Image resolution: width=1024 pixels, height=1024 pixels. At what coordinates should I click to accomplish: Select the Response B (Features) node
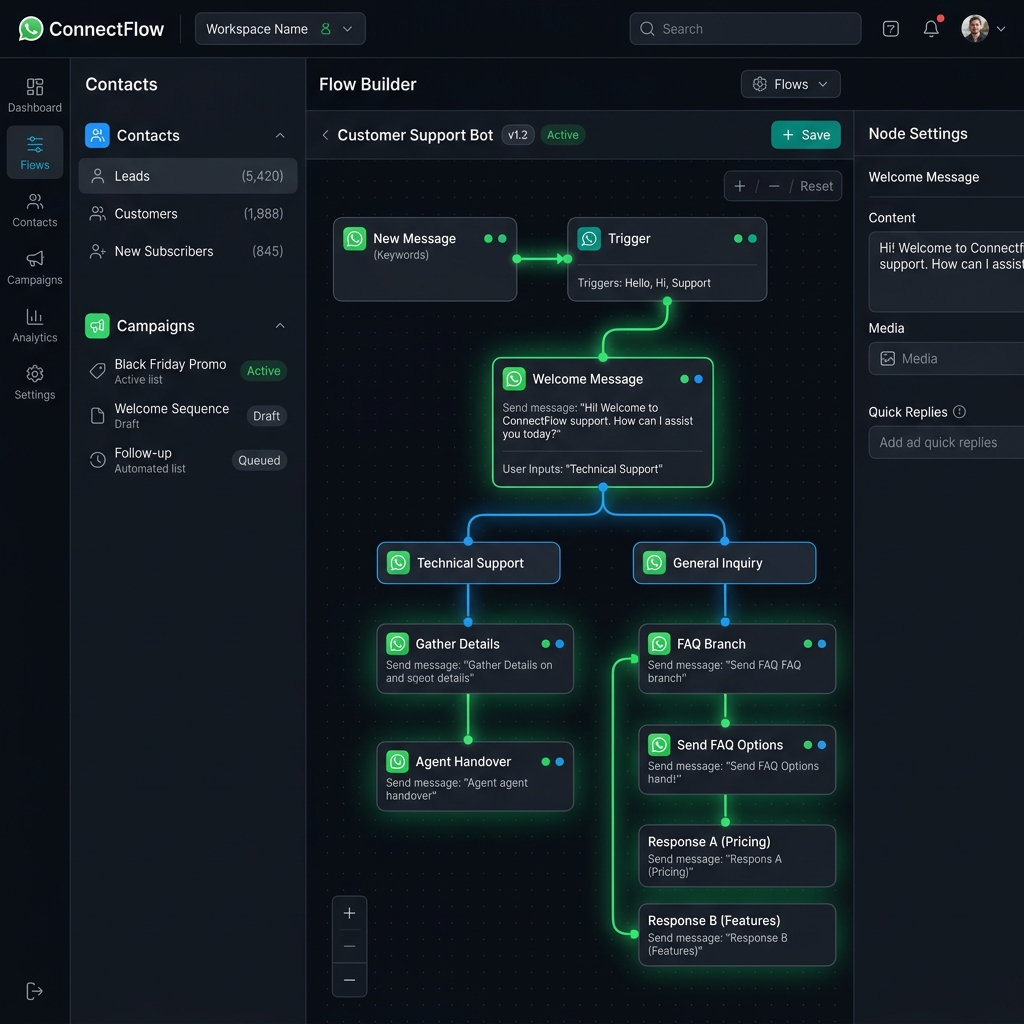click(x=737, y=935)
